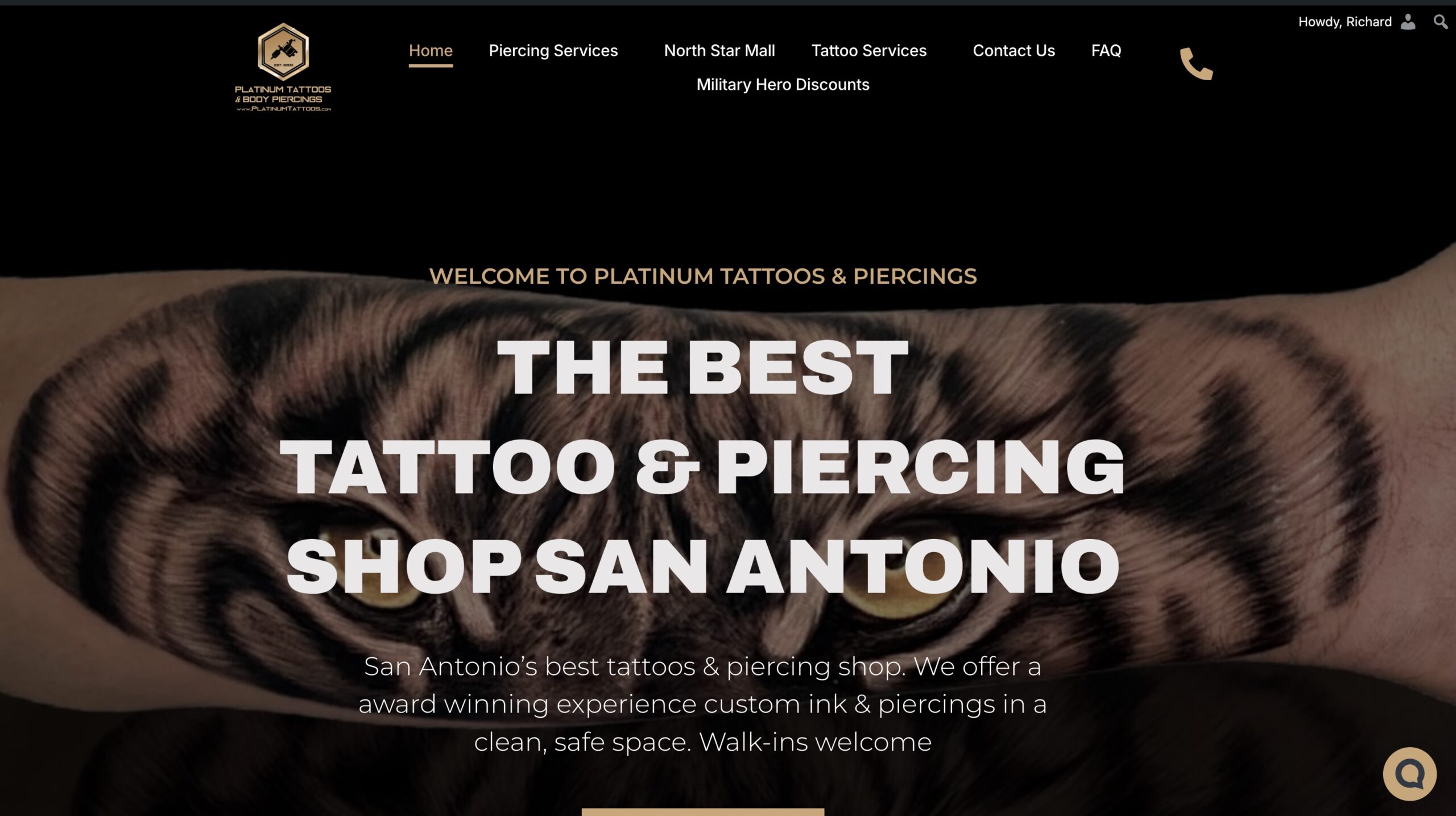Open the Piercing Services menu
Viewport: 1456px width, 816px height.
[x=553, y=51]
